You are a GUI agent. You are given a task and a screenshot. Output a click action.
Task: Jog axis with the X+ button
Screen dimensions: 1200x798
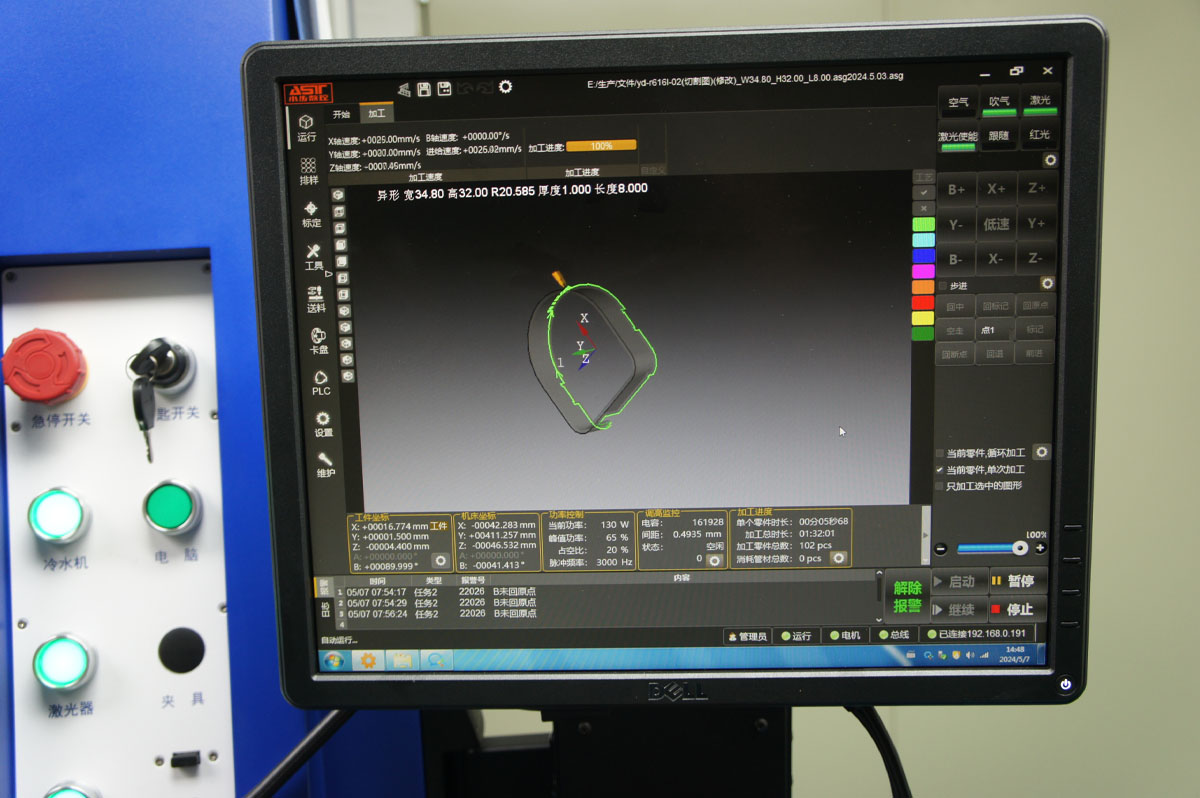996,189
